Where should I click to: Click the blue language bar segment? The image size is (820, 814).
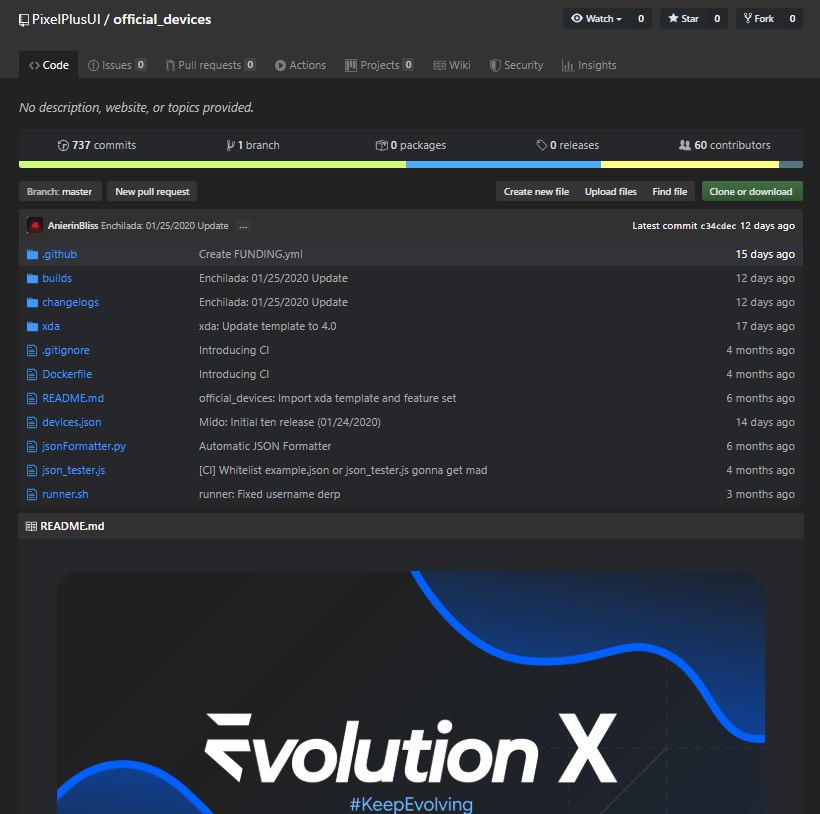tap(503, 165)
